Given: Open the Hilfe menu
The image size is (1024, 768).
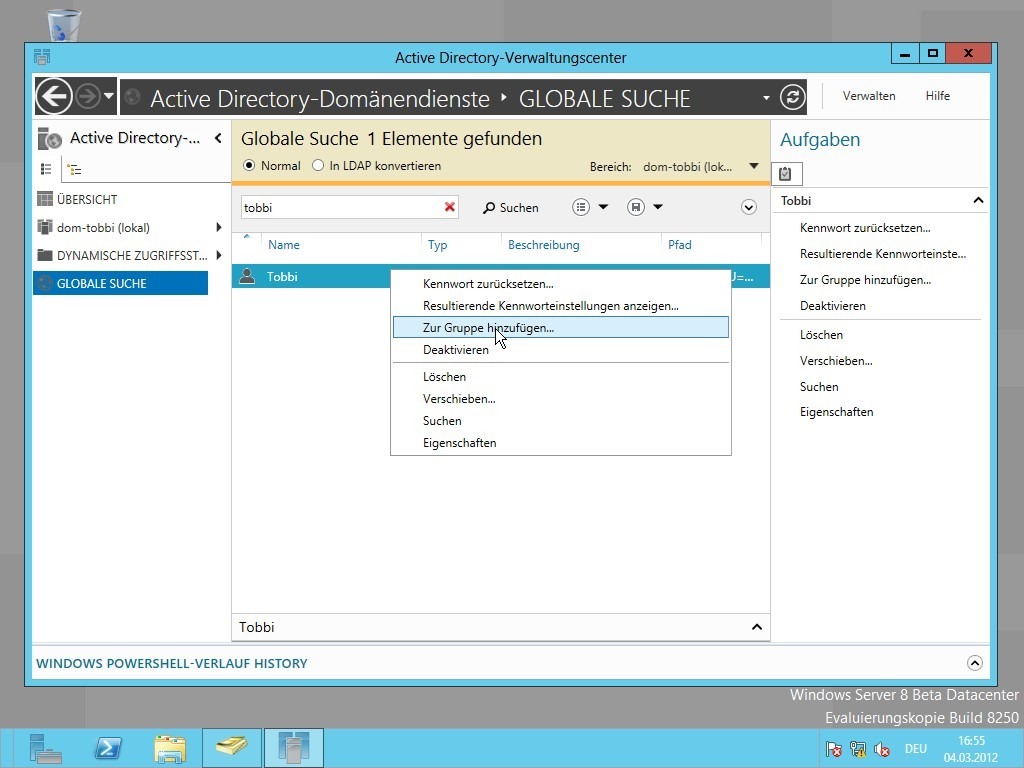Looking at the screenshot, I should click(x=937, y=96).
